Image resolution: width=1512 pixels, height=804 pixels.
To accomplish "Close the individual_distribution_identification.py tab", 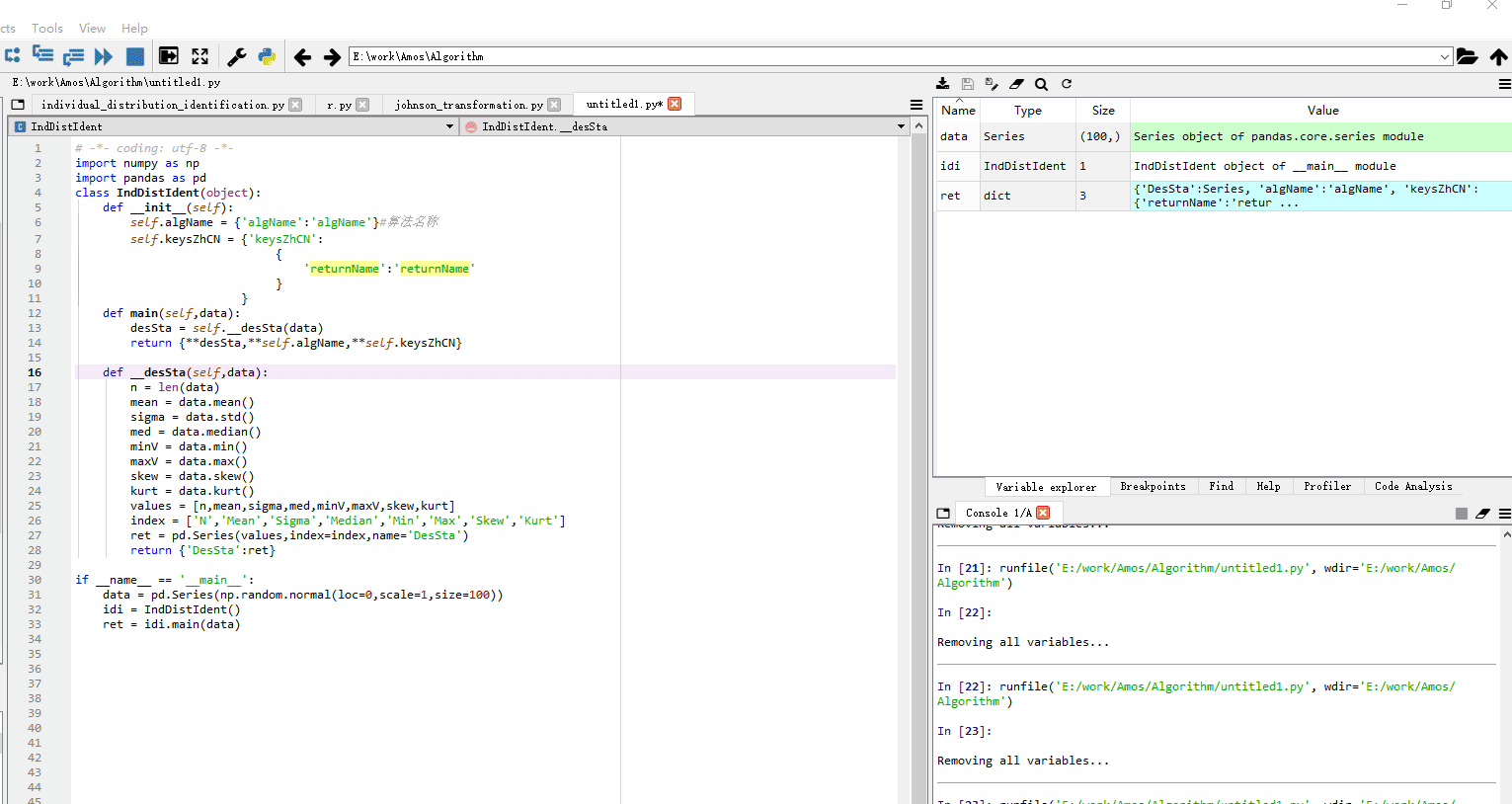I will tap(295, 105).
